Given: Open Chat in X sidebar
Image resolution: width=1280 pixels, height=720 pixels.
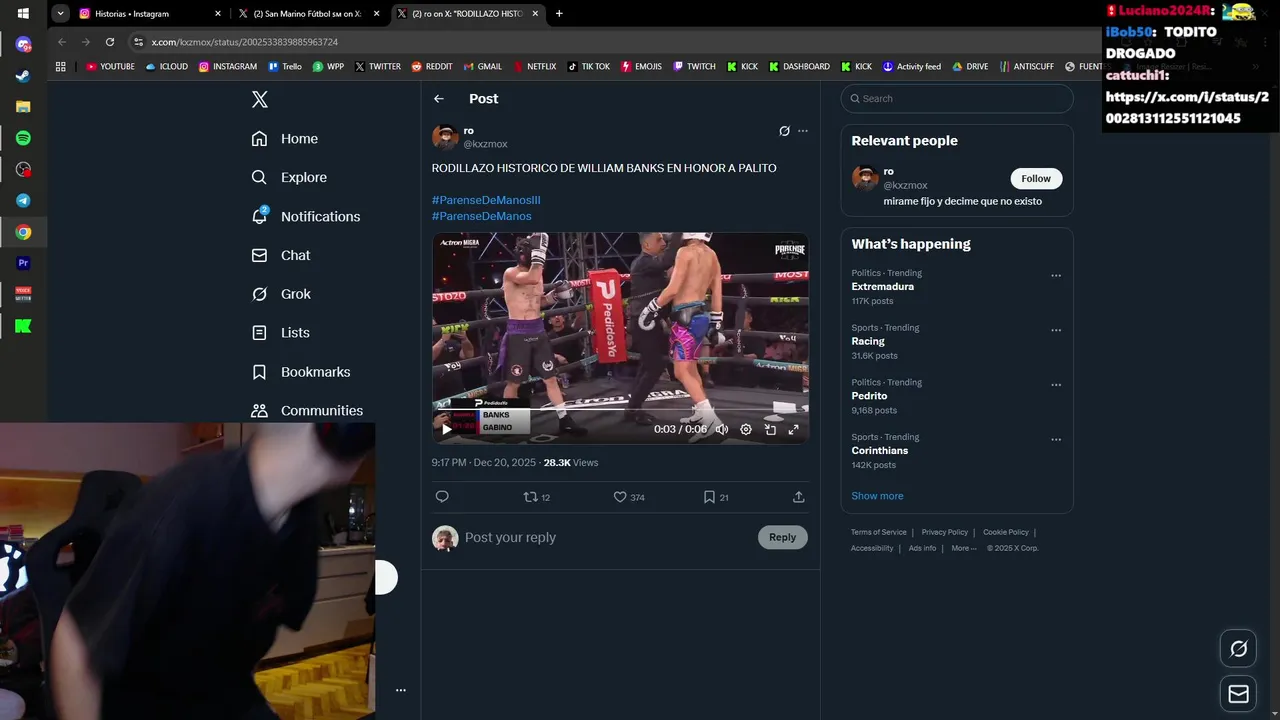Looking at the screenshot, I should pyautogui.click(x=281, y=255).
